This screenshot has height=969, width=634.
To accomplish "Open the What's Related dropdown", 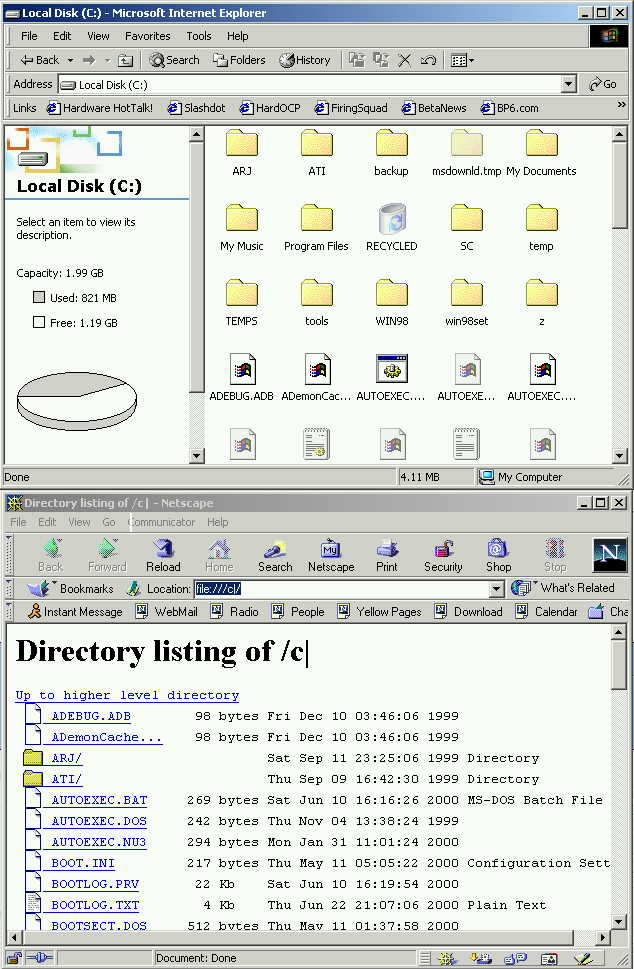I will [x=564, y=588].
